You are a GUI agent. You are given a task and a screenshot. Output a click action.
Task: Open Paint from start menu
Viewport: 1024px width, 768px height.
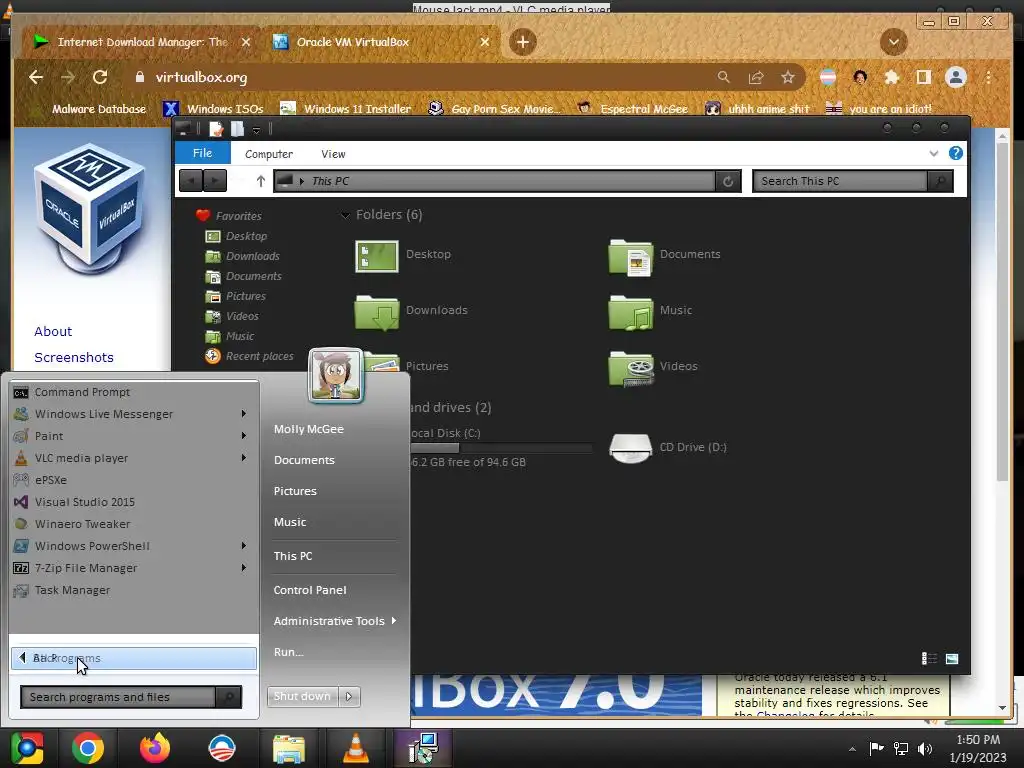click(x=134, y=436)
